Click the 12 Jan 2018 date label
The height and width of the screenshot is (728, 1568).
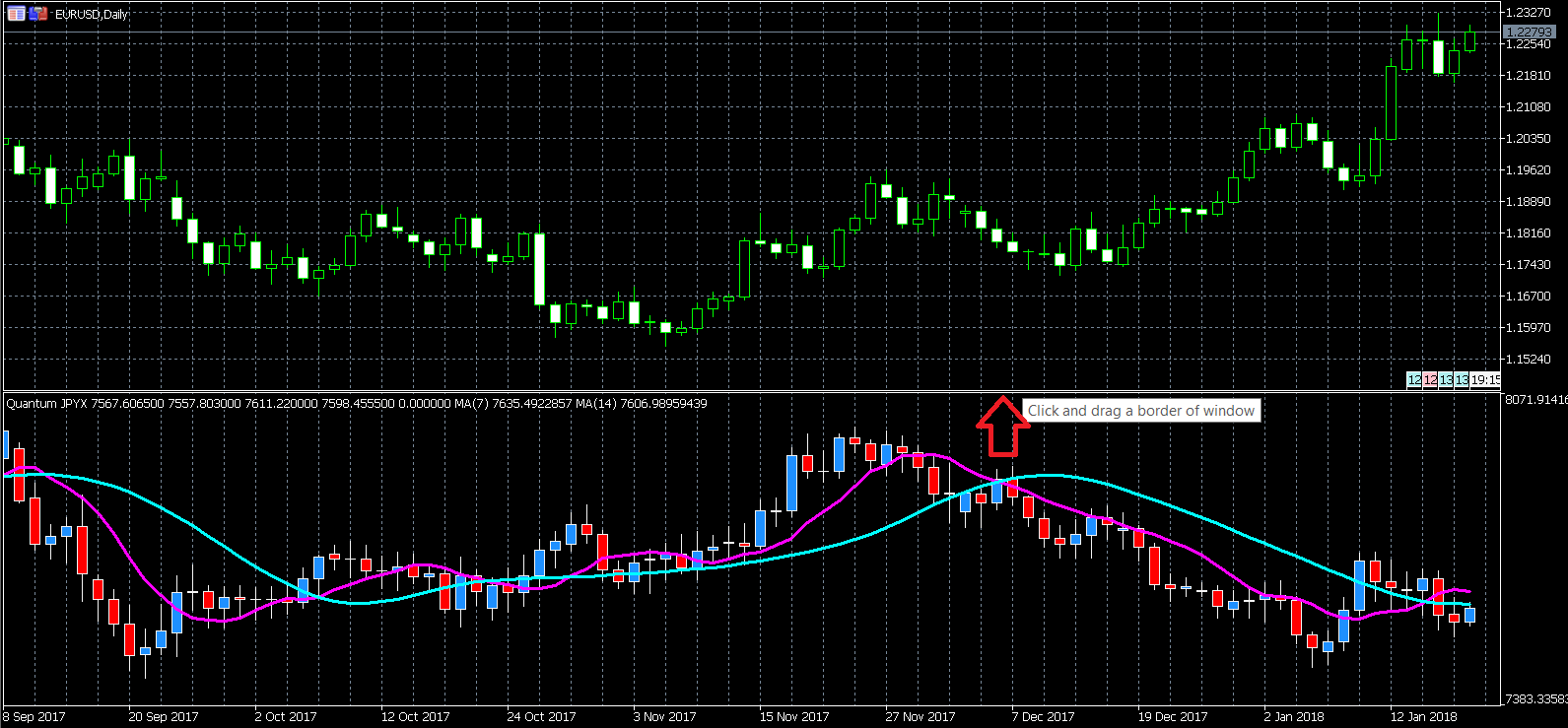(1423, 716)
